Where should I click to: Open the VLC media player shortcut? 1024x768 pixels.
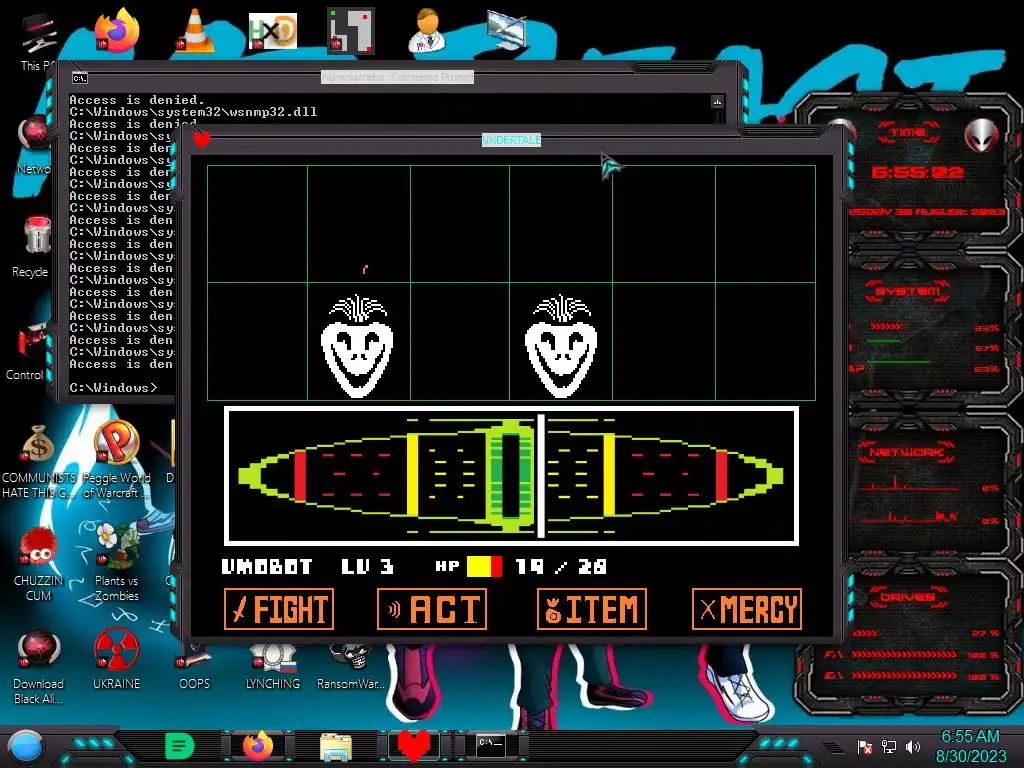pyautogui.click(x=195, y=30)
